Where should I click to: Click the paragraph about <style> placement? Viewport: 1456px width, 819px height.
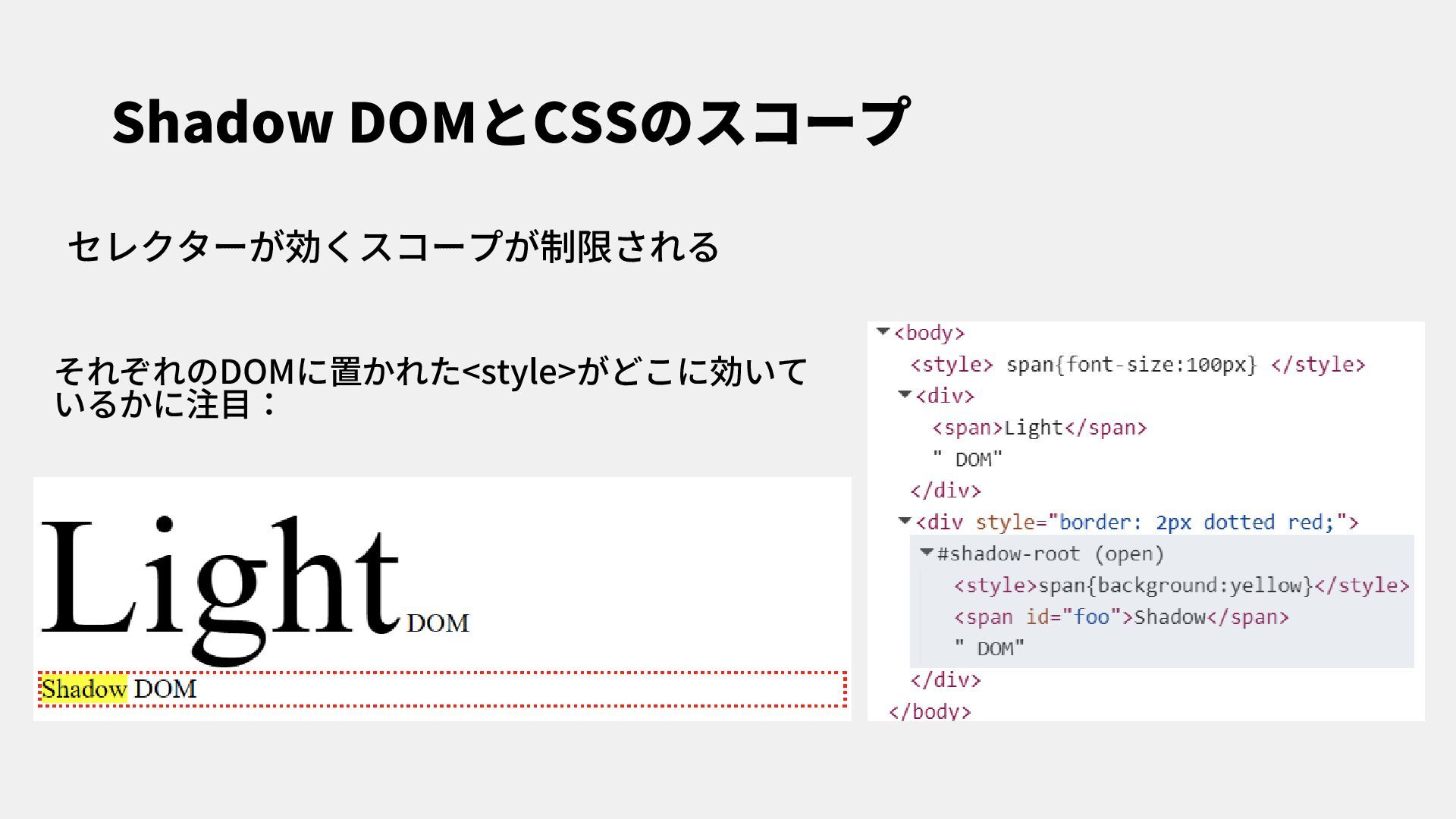point(431,387)
